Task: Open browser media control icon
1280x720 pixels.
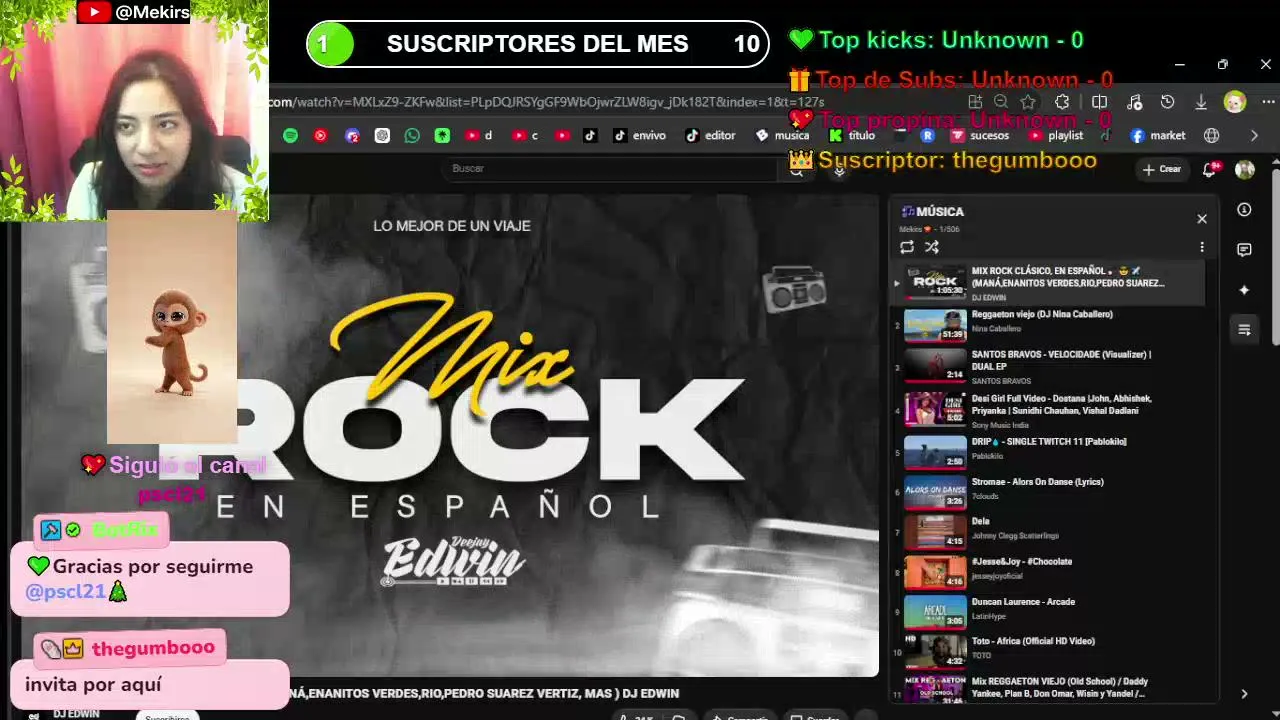Action: pyautogui.click(x=1134, y=102)
